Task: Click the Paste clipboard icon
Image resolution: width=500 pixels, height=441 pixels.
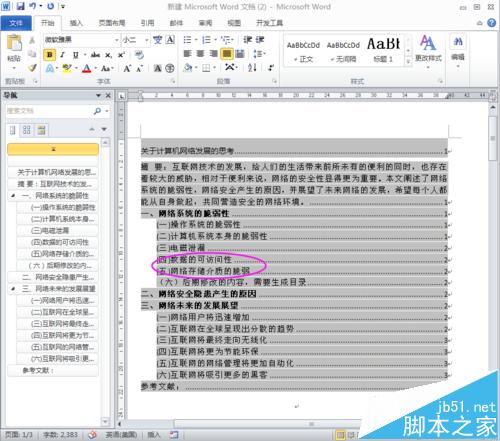Action: pyautogui.click(x=14, y=44)
